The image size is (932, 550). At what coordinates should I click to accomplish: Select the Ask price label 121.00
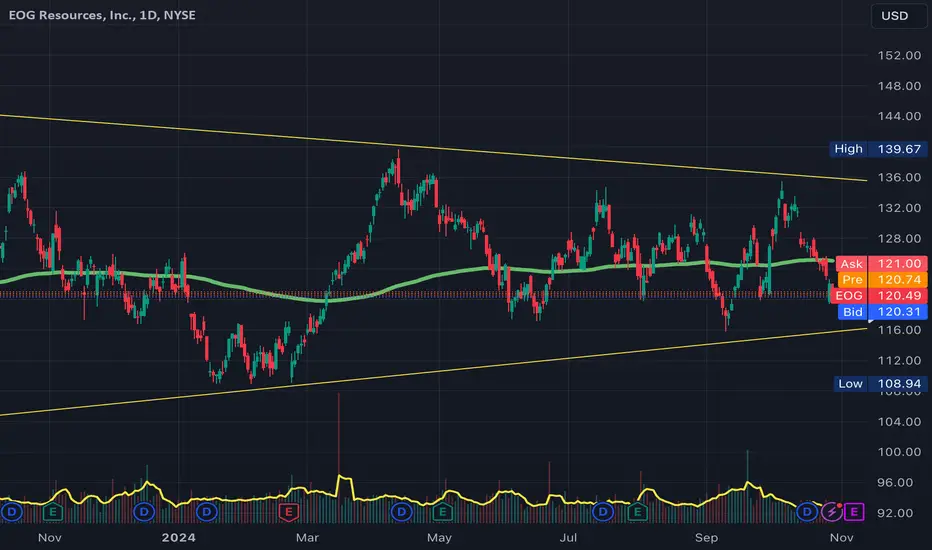pyautogui.click(x=881, y=263)
